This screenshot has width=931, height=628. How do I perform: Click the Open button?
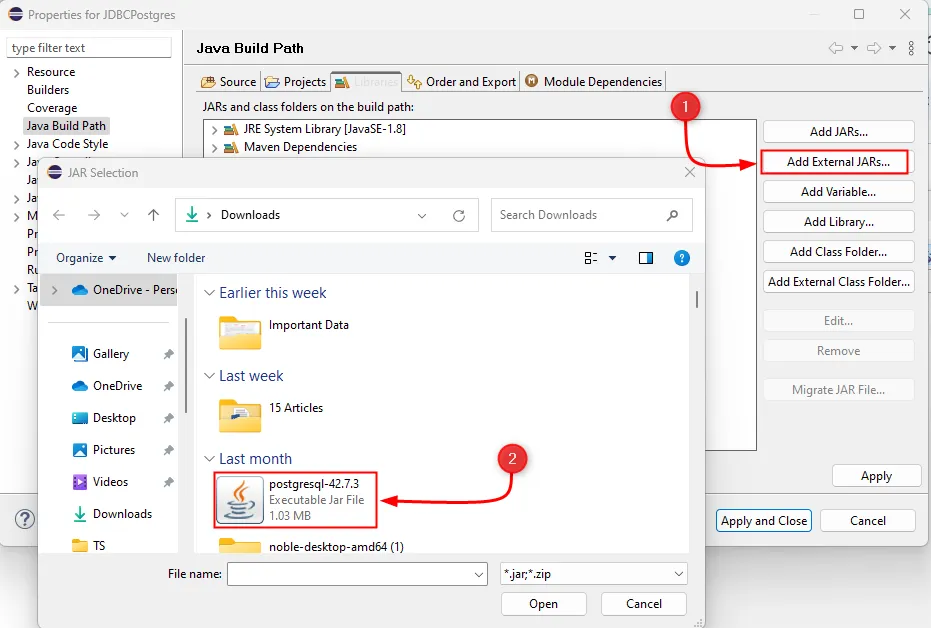point(543,604)
